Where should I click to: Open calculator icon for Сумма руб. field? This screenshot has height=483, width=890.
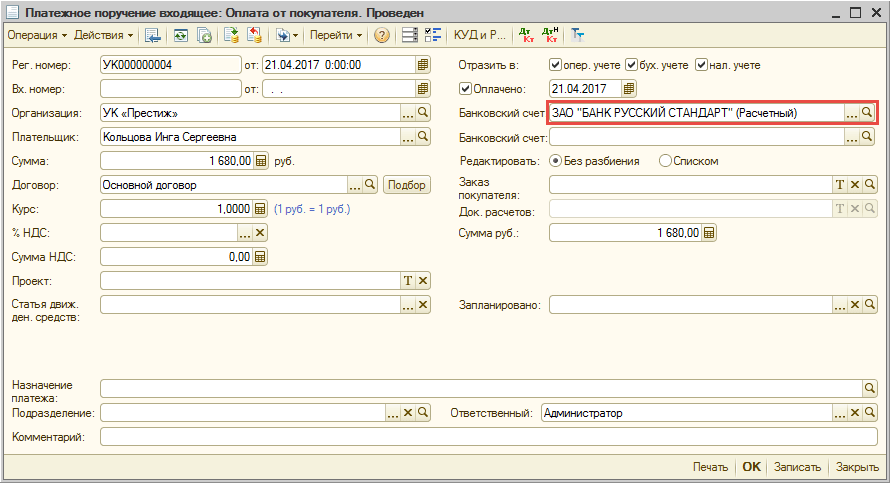709,233
